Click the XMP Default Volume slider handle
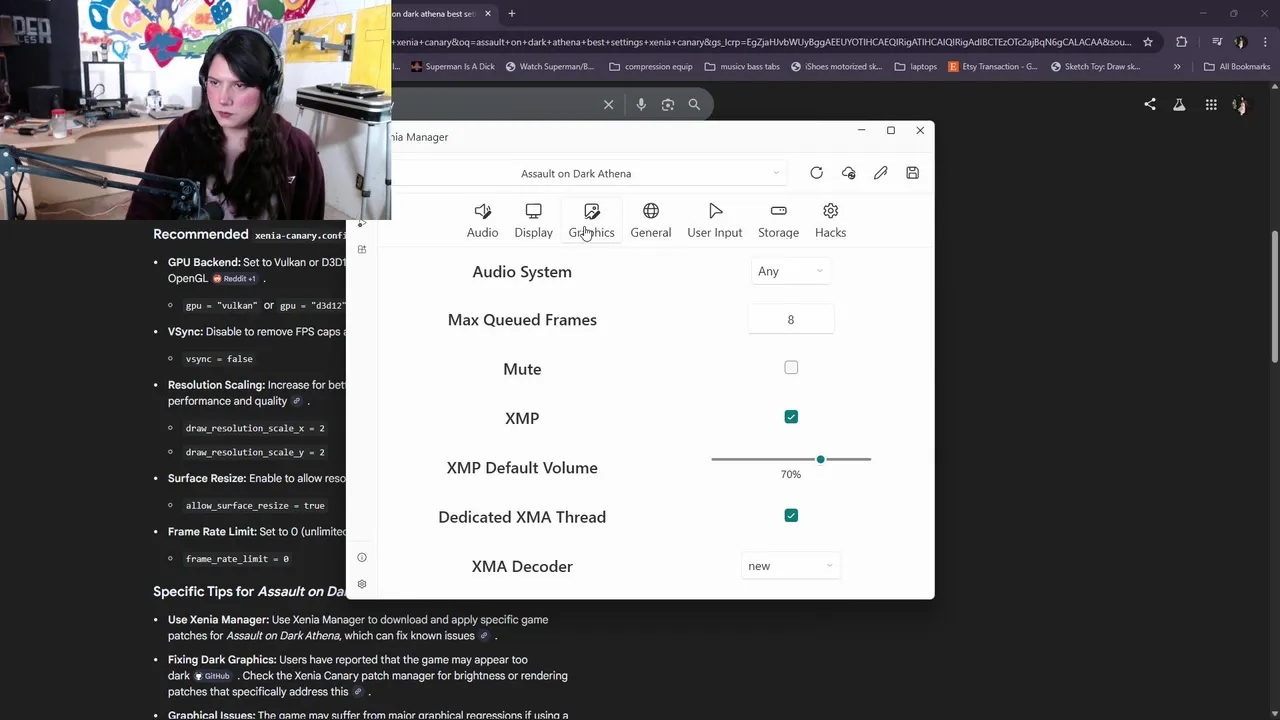 coord(820,459)
